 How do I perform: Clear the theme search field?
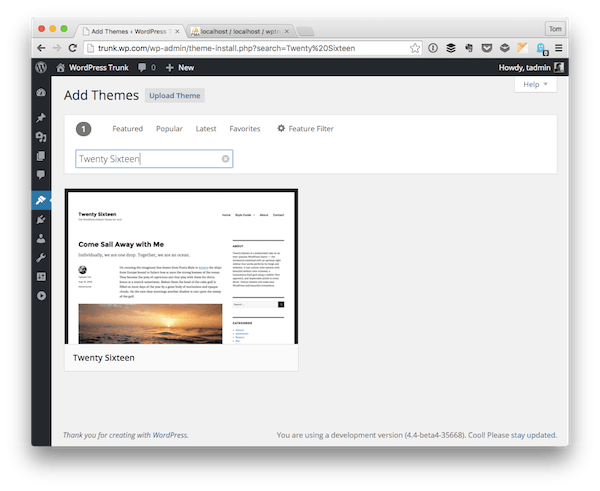point(226,159)
